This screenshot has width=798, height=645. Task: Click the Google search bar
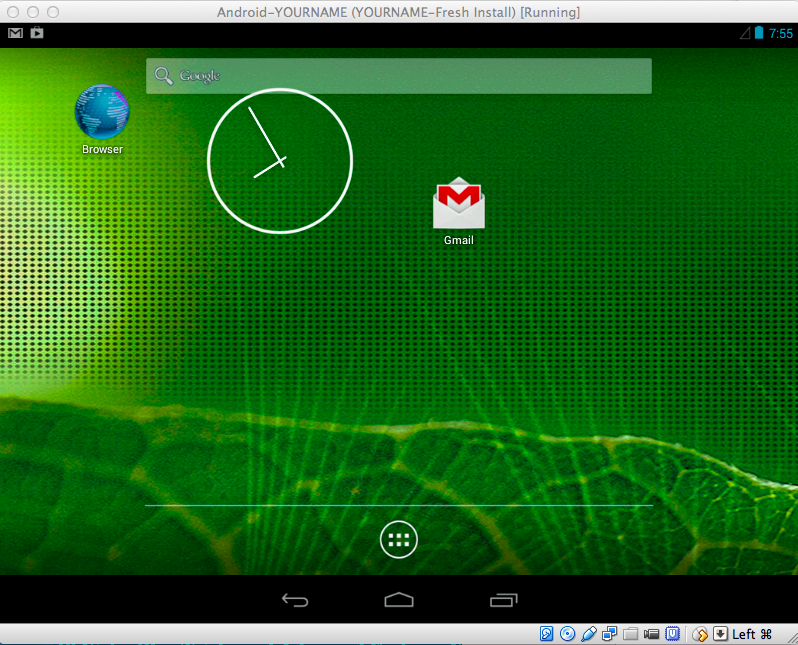click(398, 76)
